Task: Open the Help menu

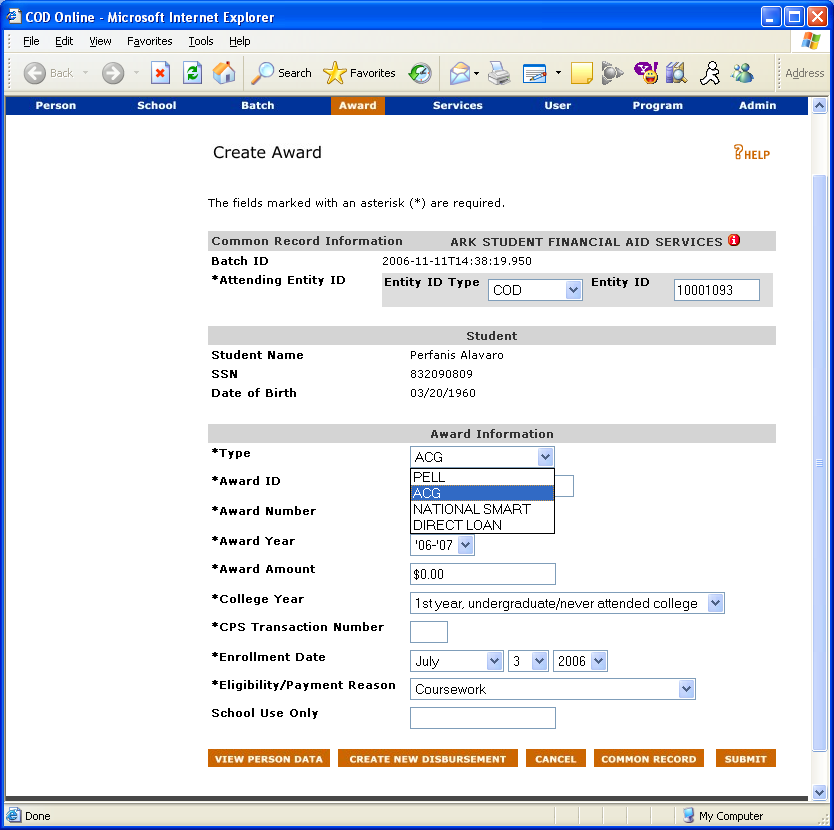Action: pos(239,41)
